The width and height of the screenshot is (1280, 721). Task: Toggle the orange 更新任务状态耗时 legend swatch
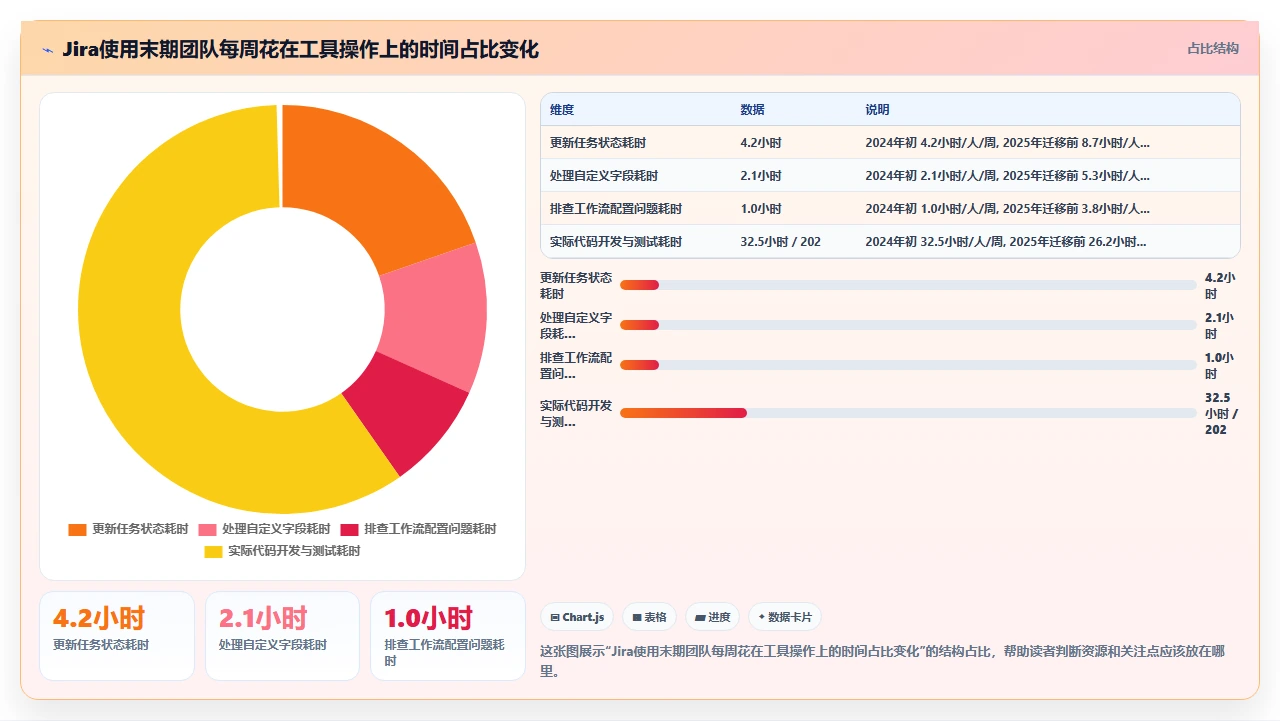pyautogui.click(x=77, y=529)
